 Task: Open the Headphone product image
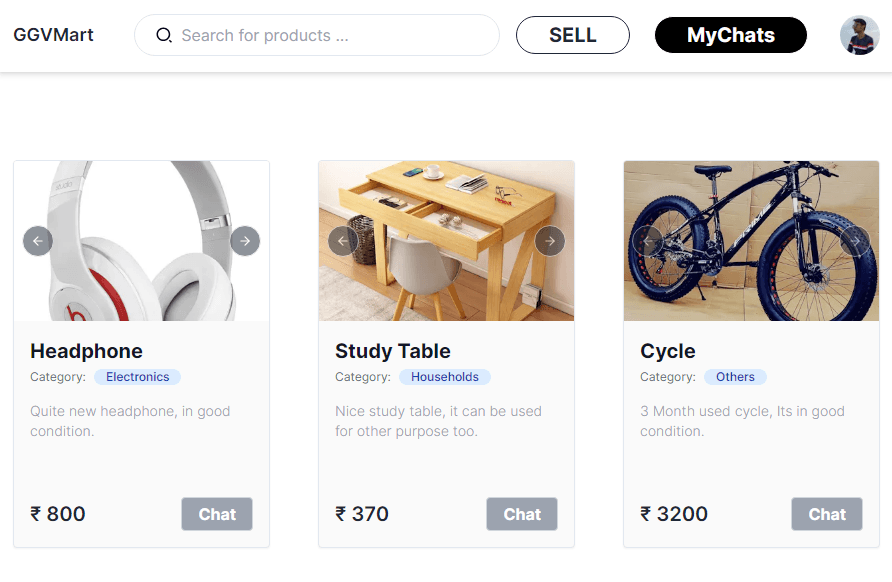142,241
